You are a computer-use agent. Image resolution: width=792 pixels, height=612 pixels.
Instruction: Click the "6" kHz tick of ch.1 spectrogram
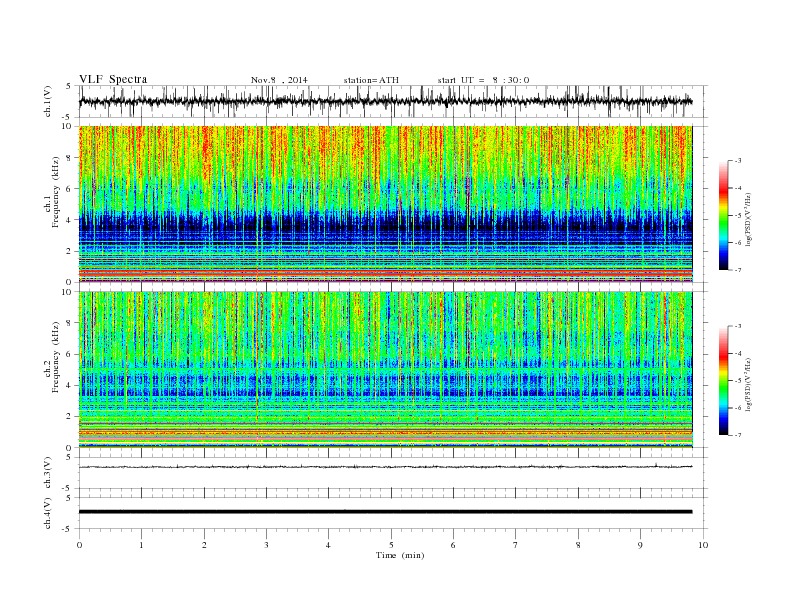coord(69,189)
